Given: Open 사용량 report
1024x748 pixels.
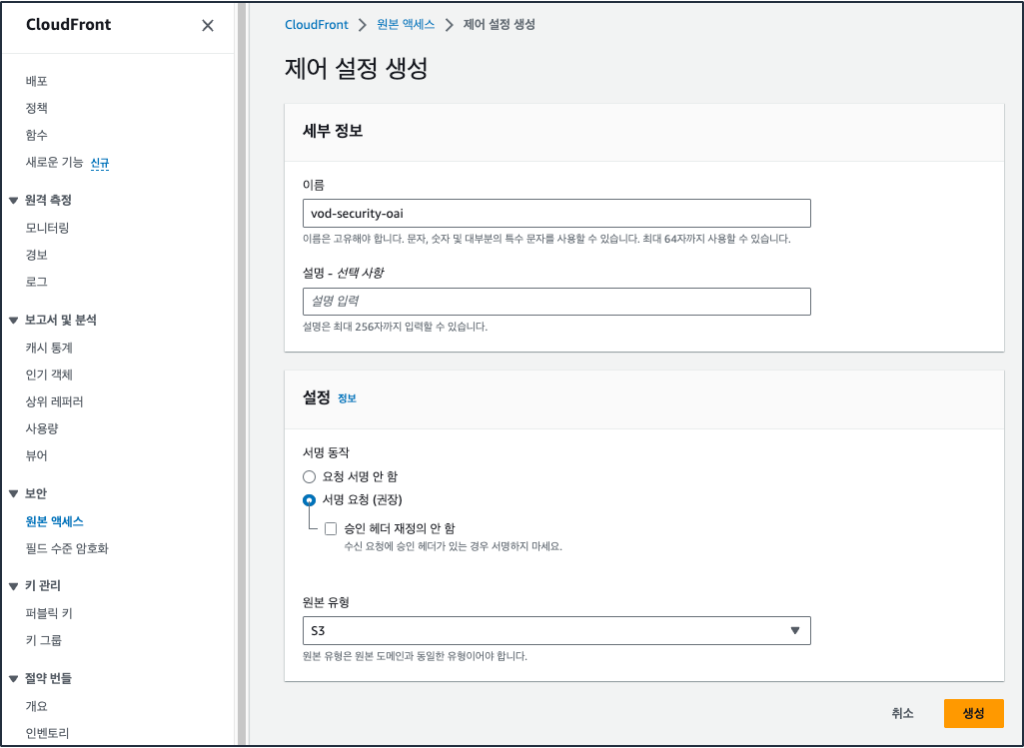Looking at the screenshot, I should coord(42,429).
